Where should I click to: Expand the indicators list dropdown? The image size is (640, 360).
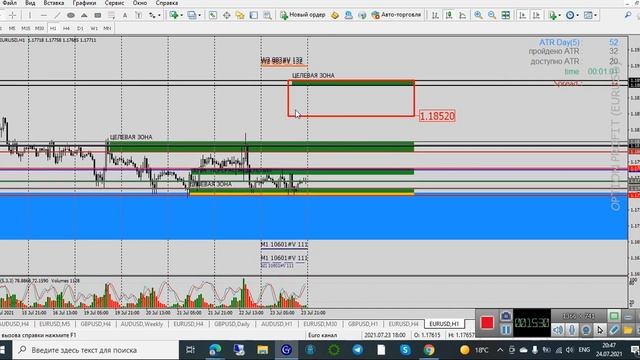tap(559, 15)
